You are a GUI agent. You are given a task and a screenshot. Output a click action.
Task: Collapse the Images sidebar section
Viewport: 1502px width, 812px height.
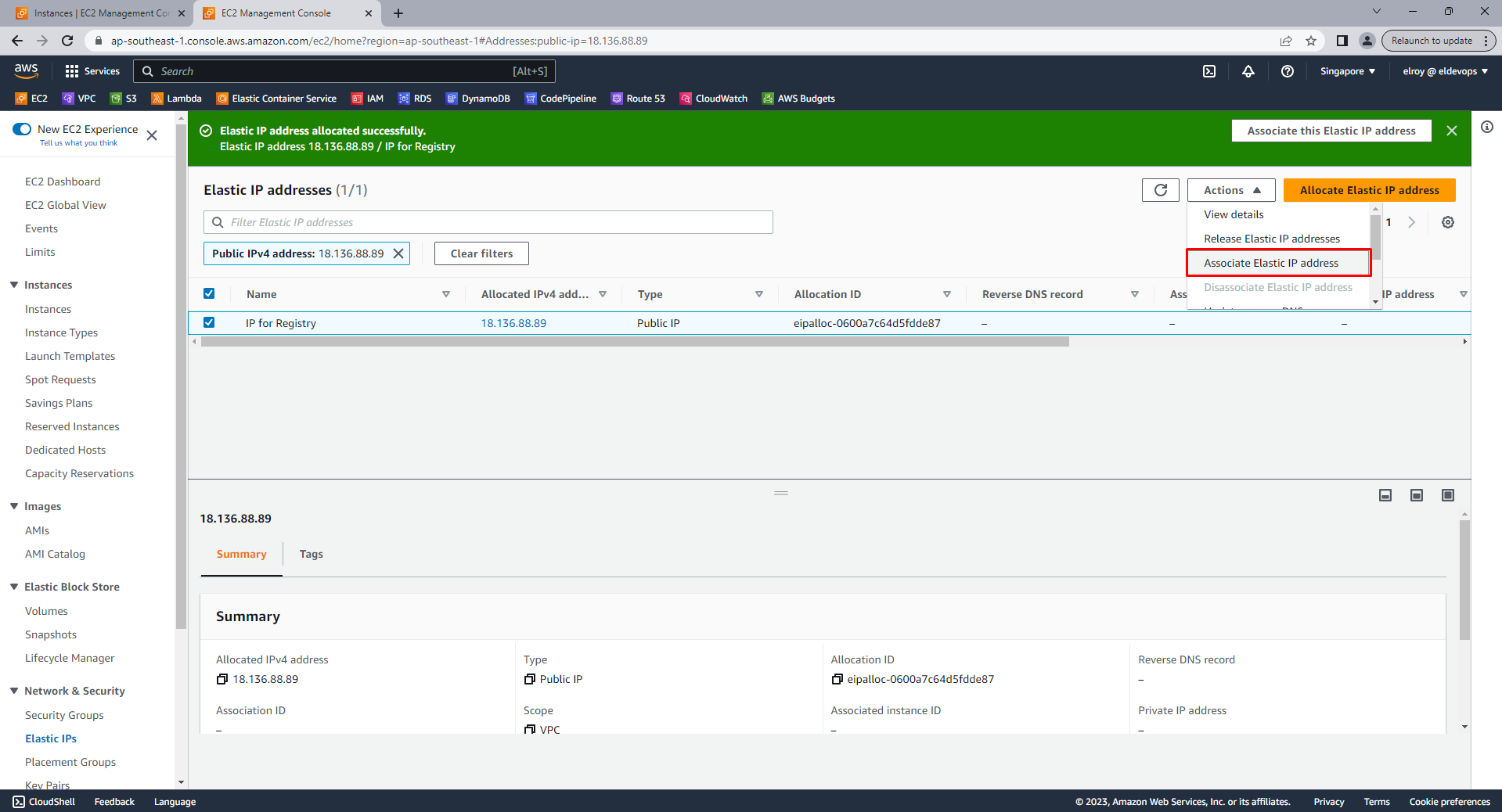point(14,506)
